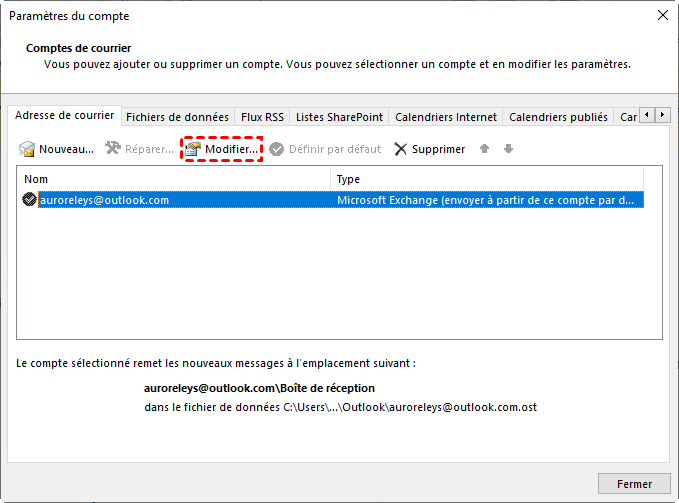Click the Fermer button
This screenshot has height=503, width=679.
[634, 484]
